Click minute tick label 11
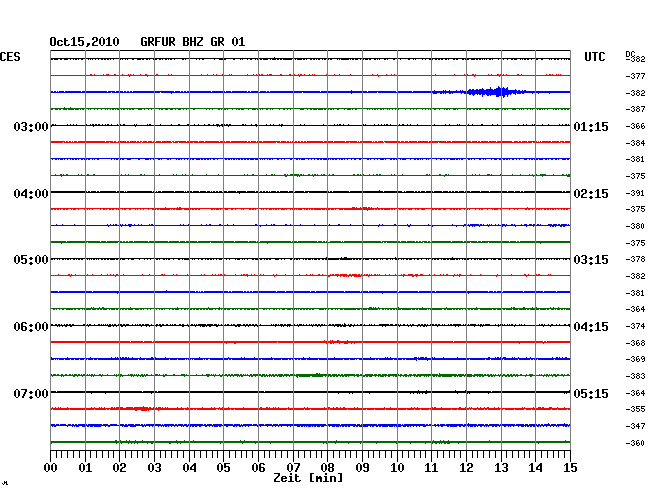 pos(431,468)
